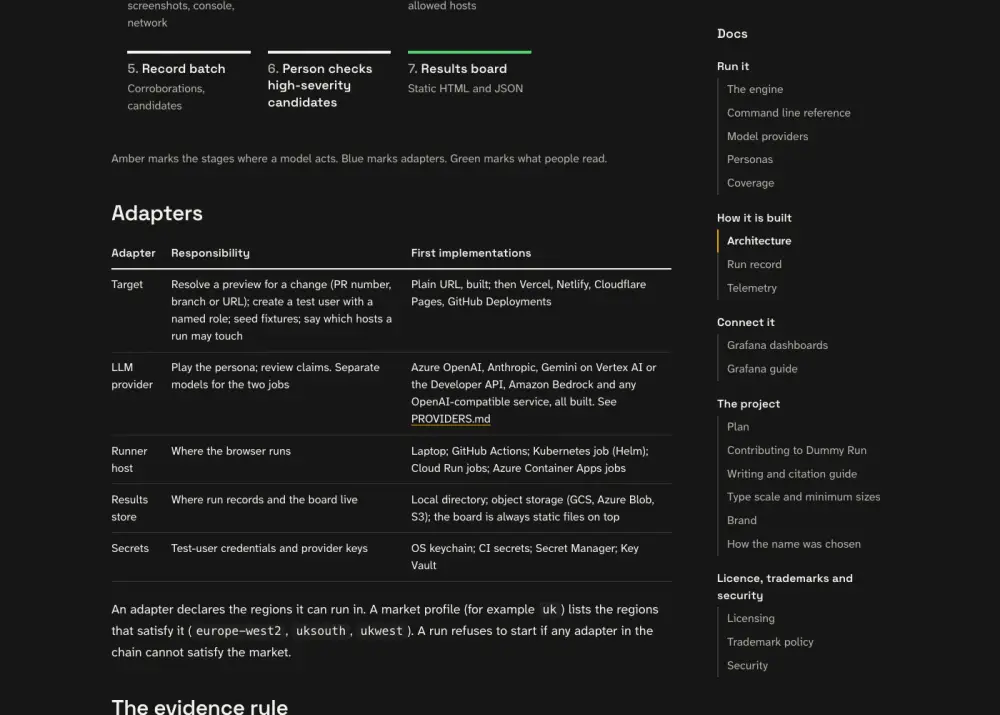Open the Trademark policy page
Viewport: 1000px width, 715px height.
pos(770,642)
